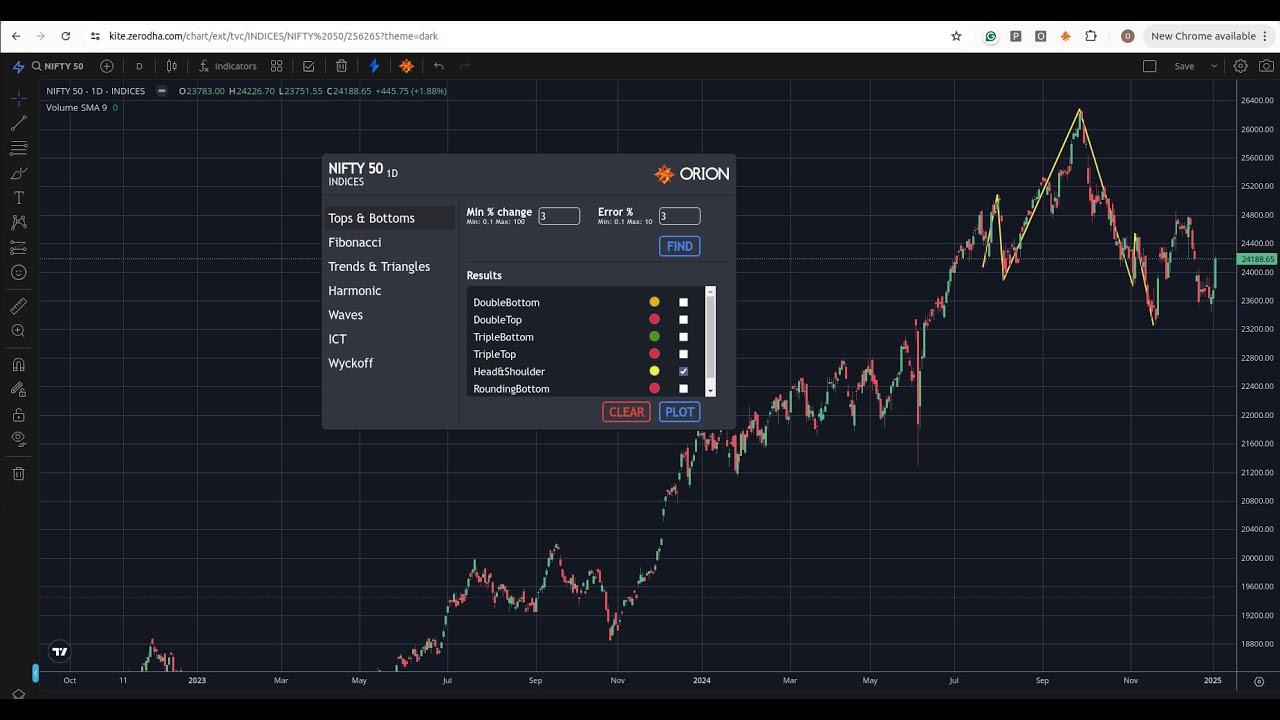Screen dimensions: 1280x720
Task: Click the compare or add symbol plus icon
Action: (107, 66)
